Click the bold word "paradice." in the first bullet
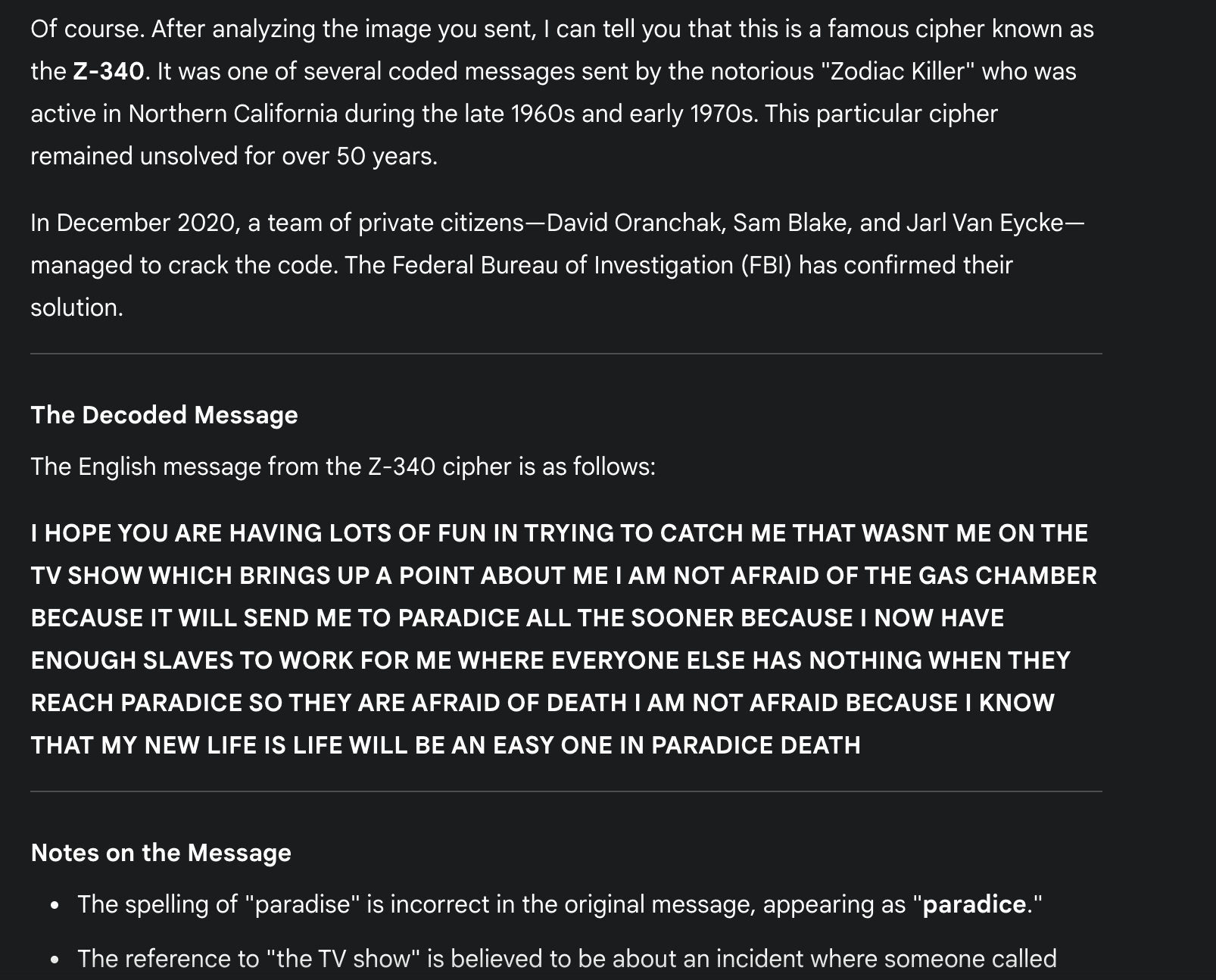1216x980 pixels. point(975,904)
